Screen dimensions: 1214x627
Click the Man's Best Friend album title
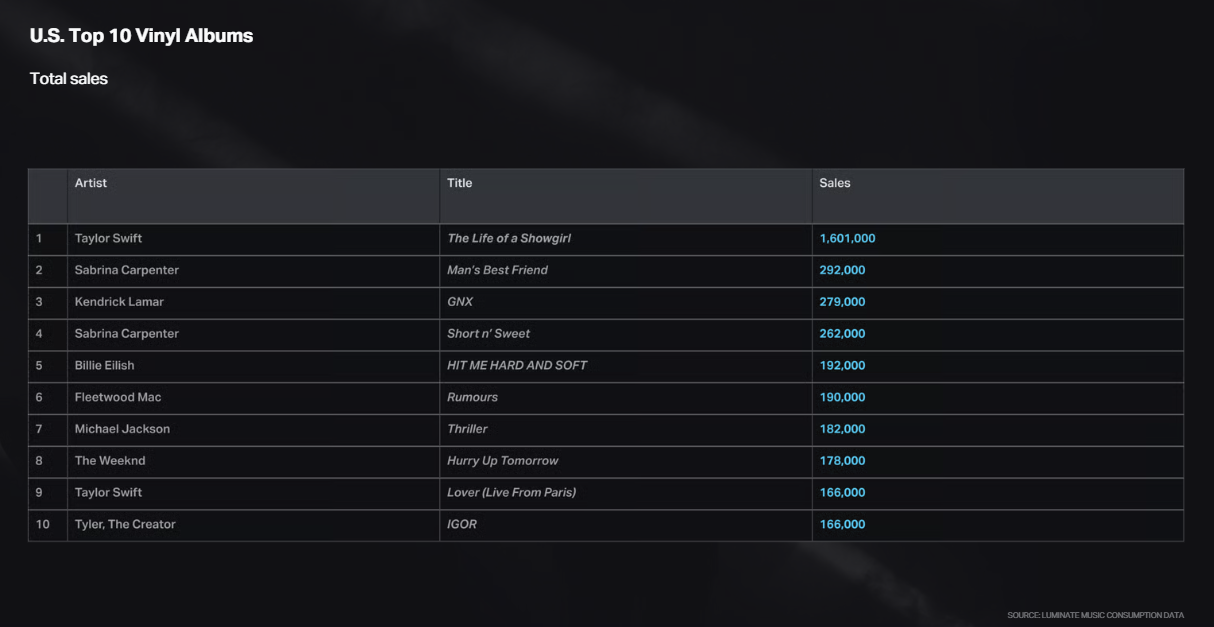pyautogui.click(x=497, y=270)
